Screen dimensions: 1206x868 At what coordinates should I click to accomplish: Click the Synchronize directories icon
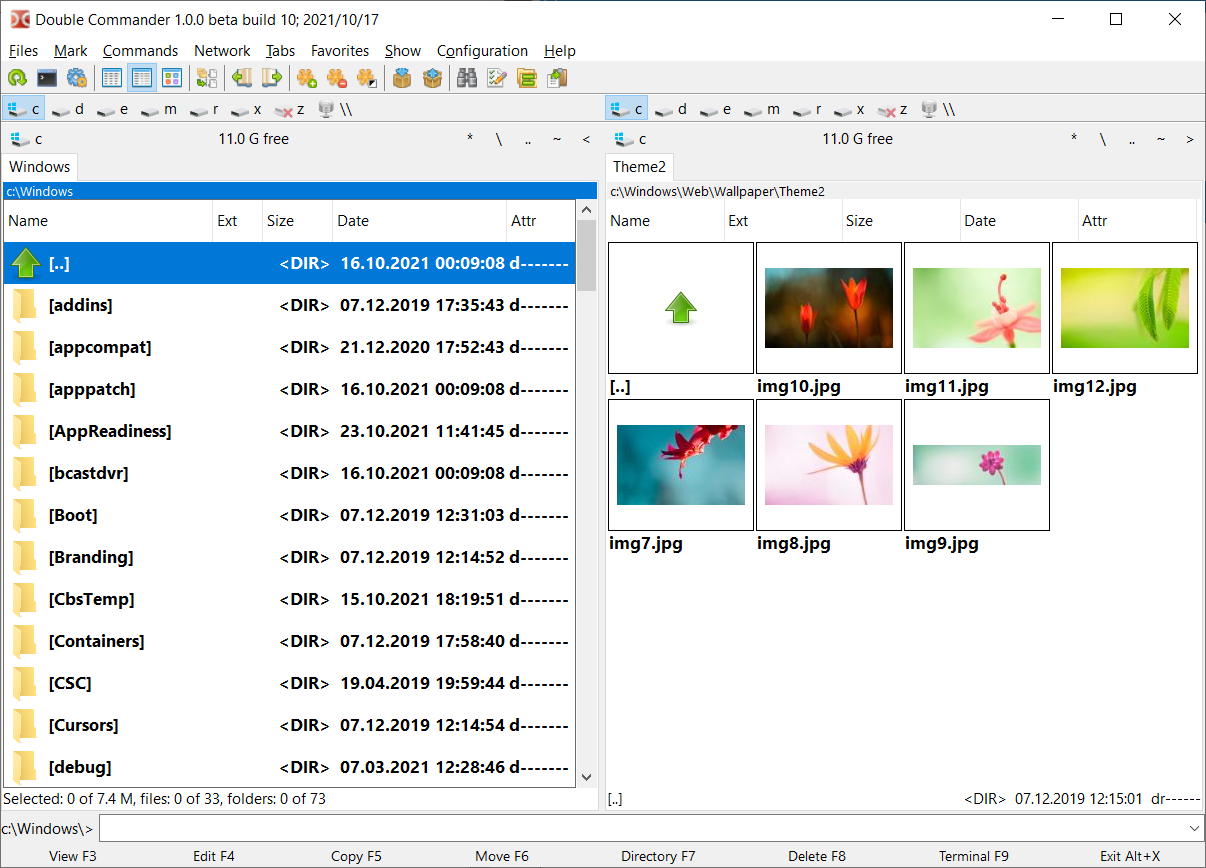click(526, 78)
